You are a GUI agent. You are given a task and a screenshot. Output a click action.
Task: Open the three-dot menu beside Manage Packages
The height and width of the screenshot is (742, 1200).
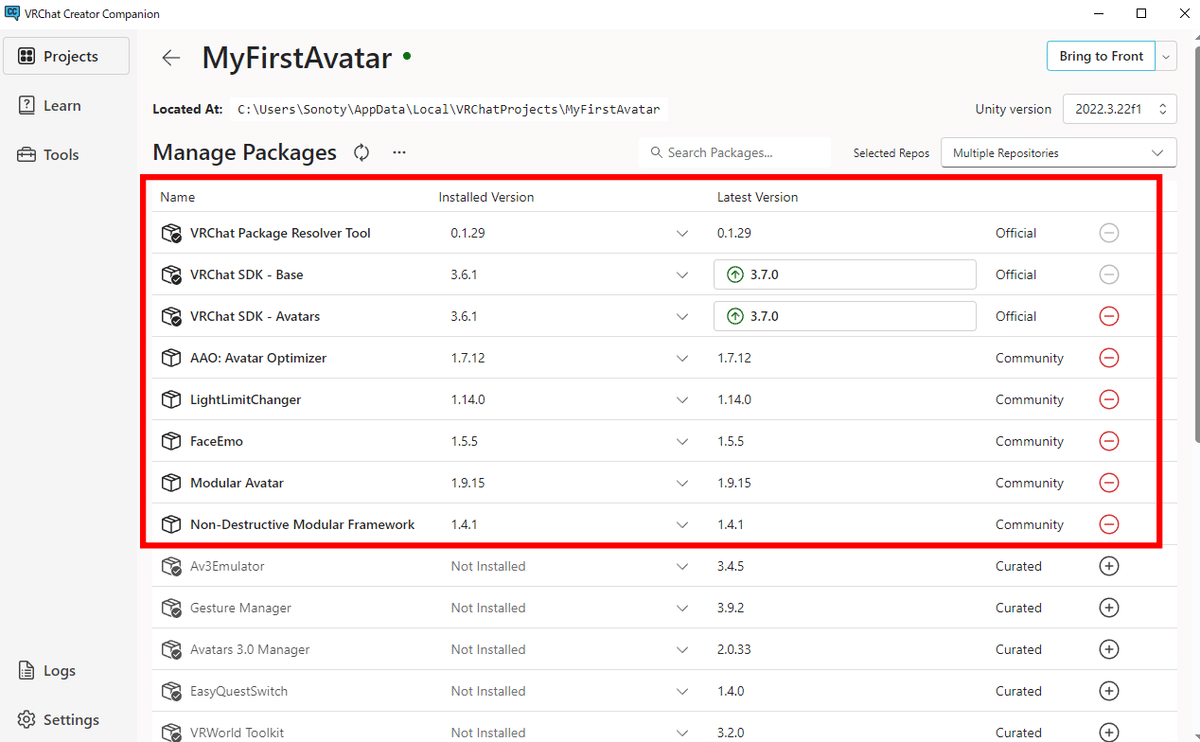coord(399,153)
